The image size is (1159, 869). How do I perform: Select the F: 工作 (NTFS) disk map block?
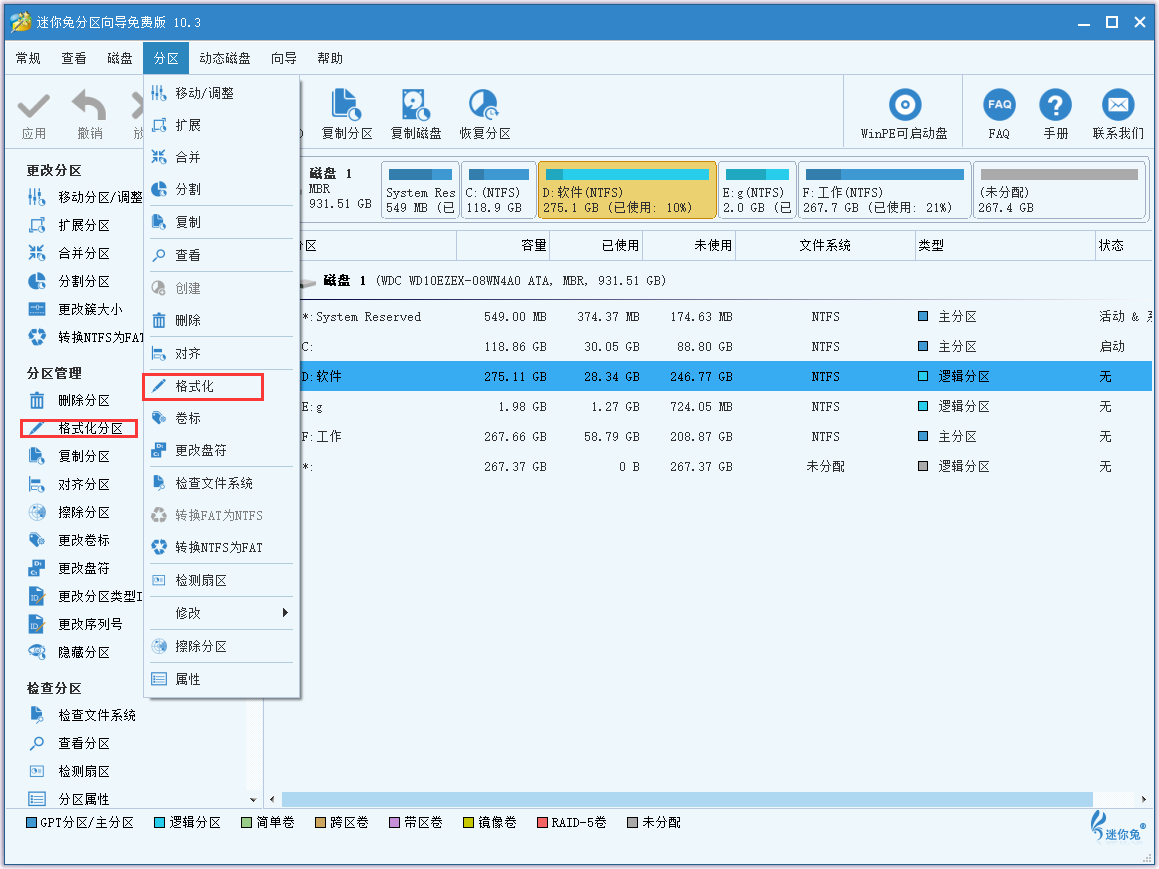tap(885, 191)
